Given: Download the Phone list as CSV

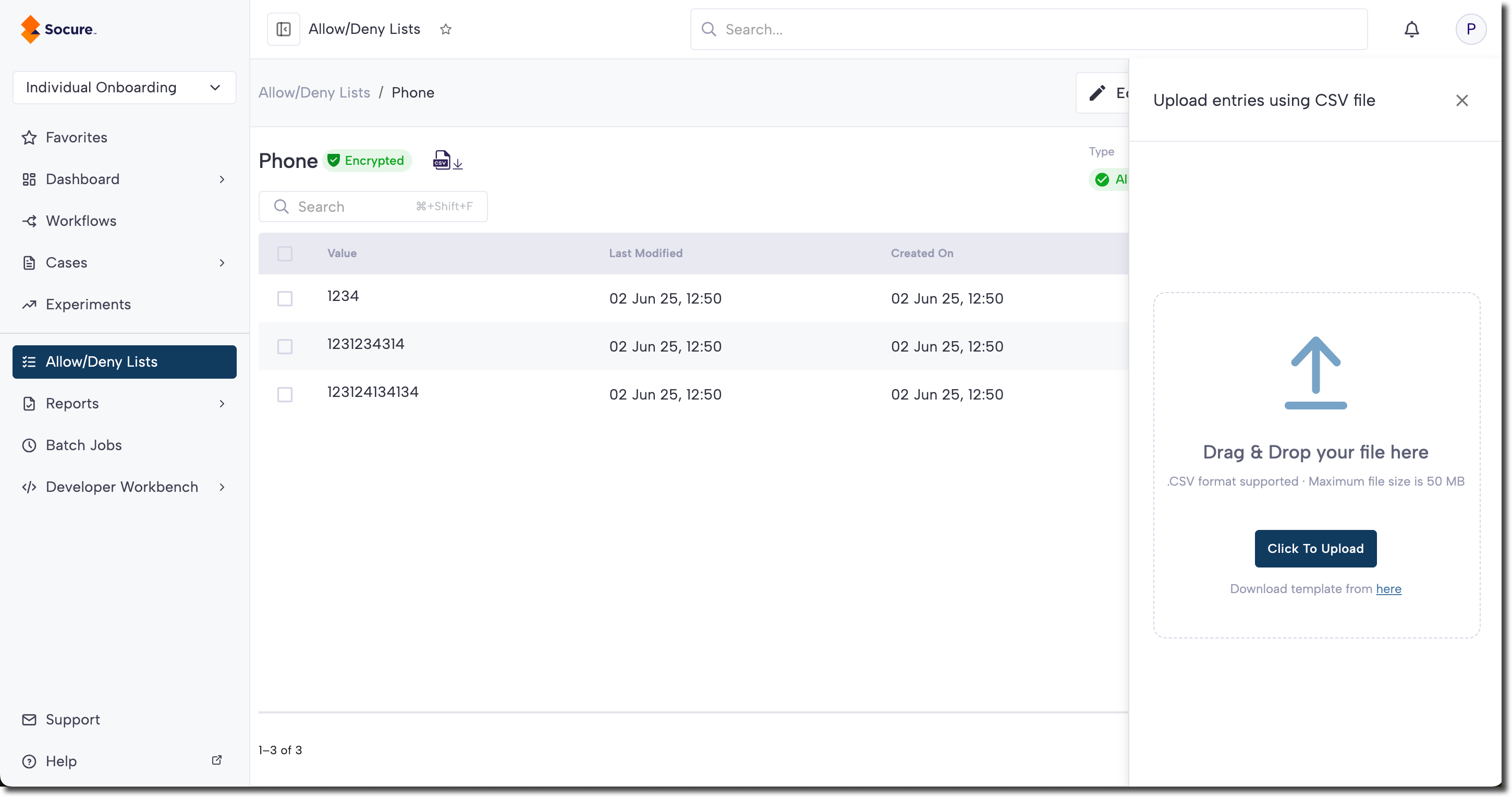Looking at the screenshot, I should [x=447, y=160].
